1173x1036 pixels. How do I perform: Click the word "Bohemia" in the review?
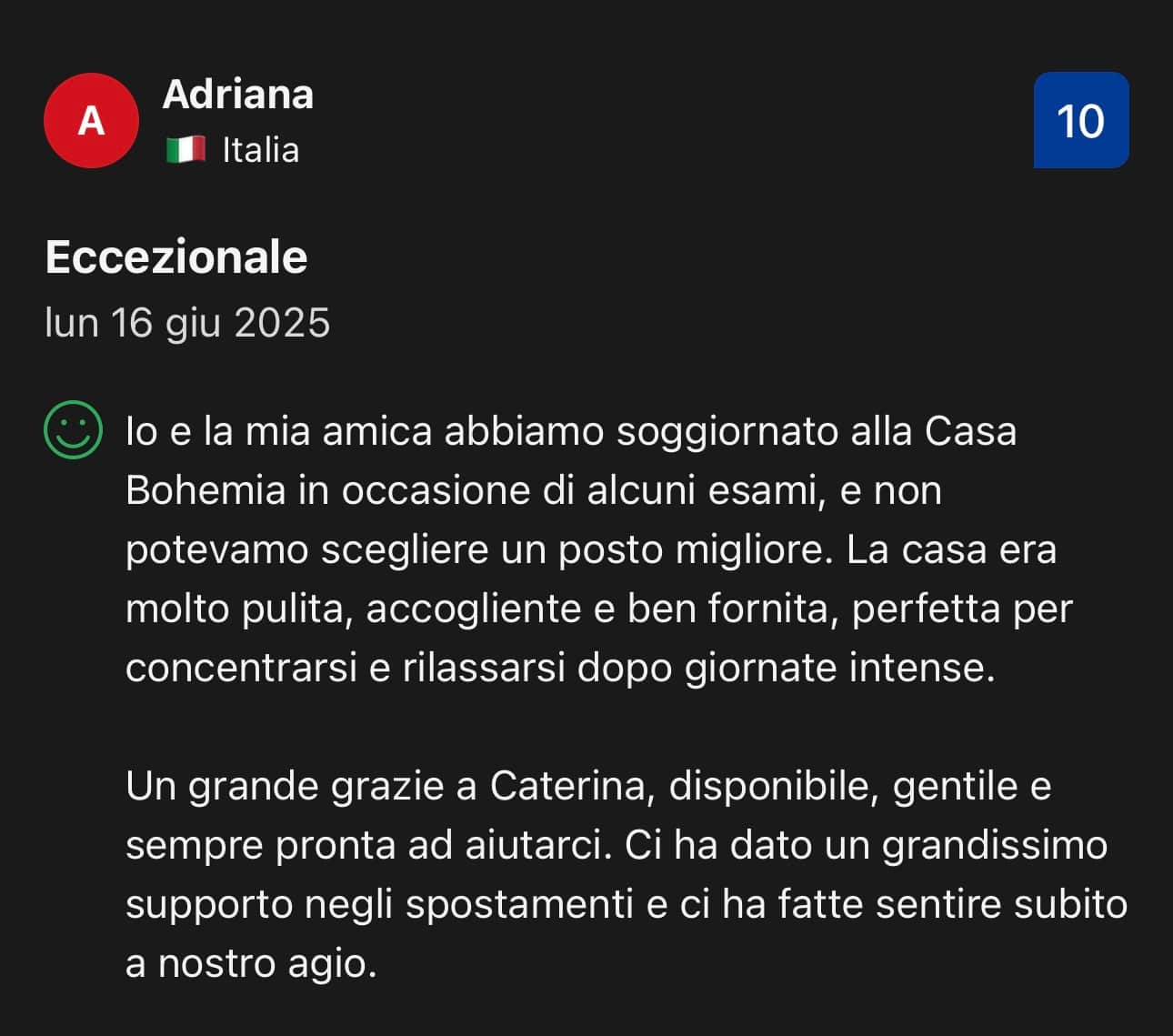click(206, 490)
